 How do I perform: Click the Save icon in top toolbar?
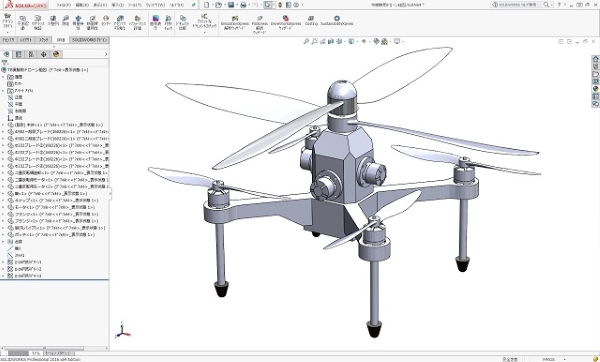coord(231,5)
